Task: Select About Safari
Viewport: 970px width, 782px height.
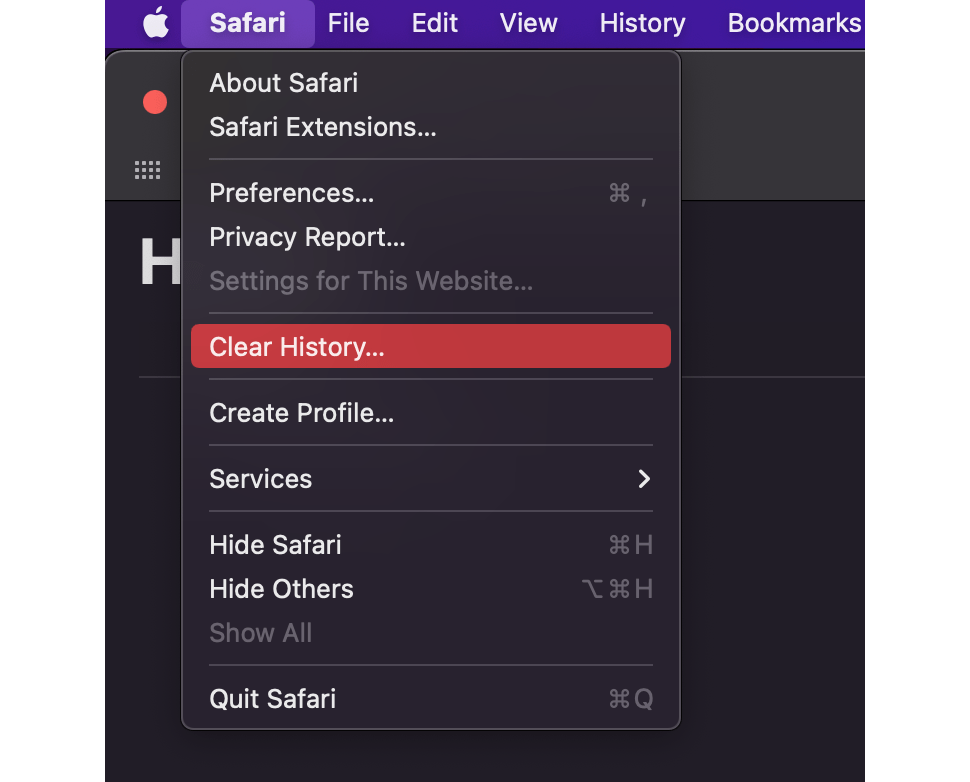Action: pyautogui.click(x=283, y=82)
